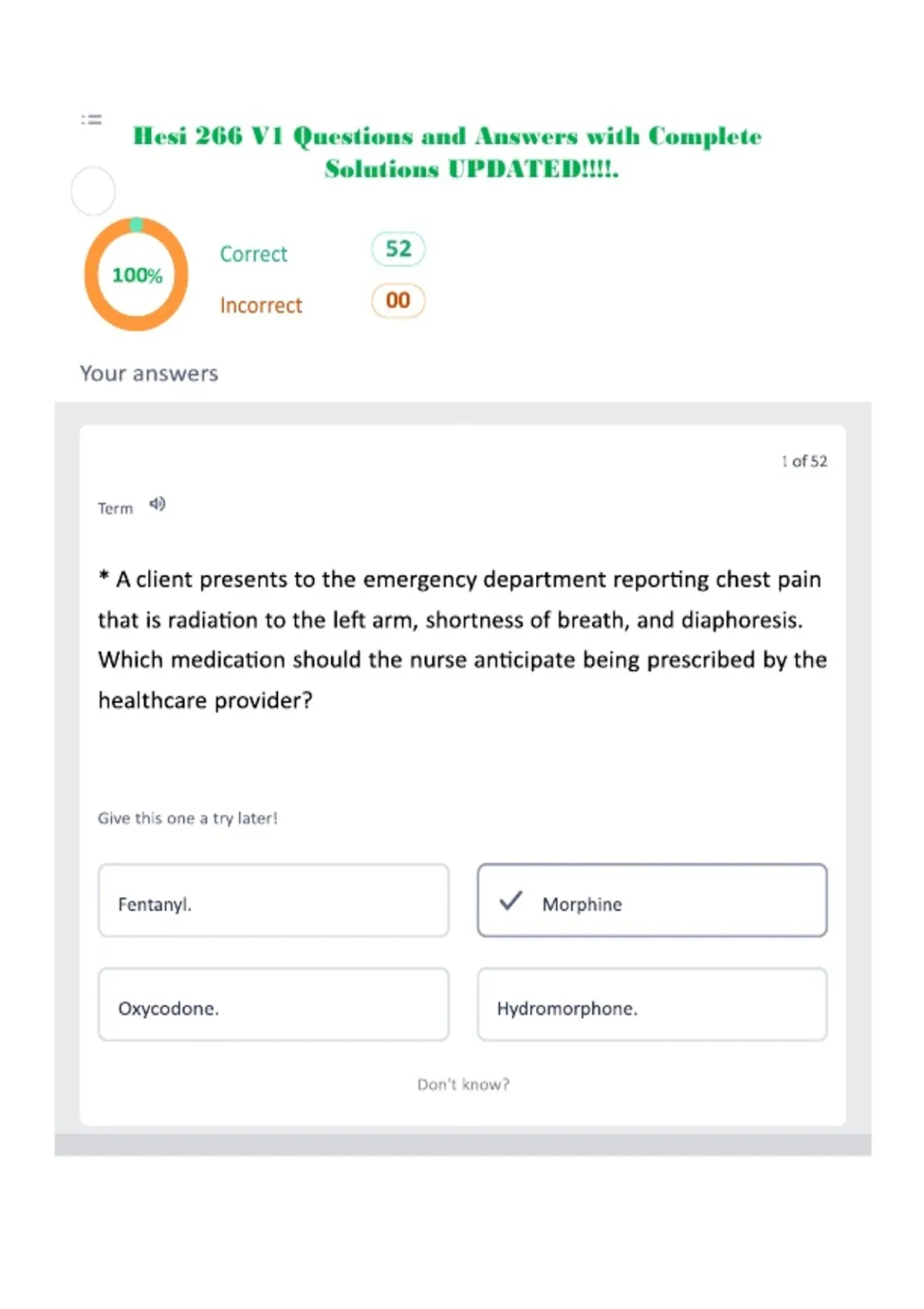Select the Morphine answer option
This screenshot has width=924, height=1309.
coord(652,900)
